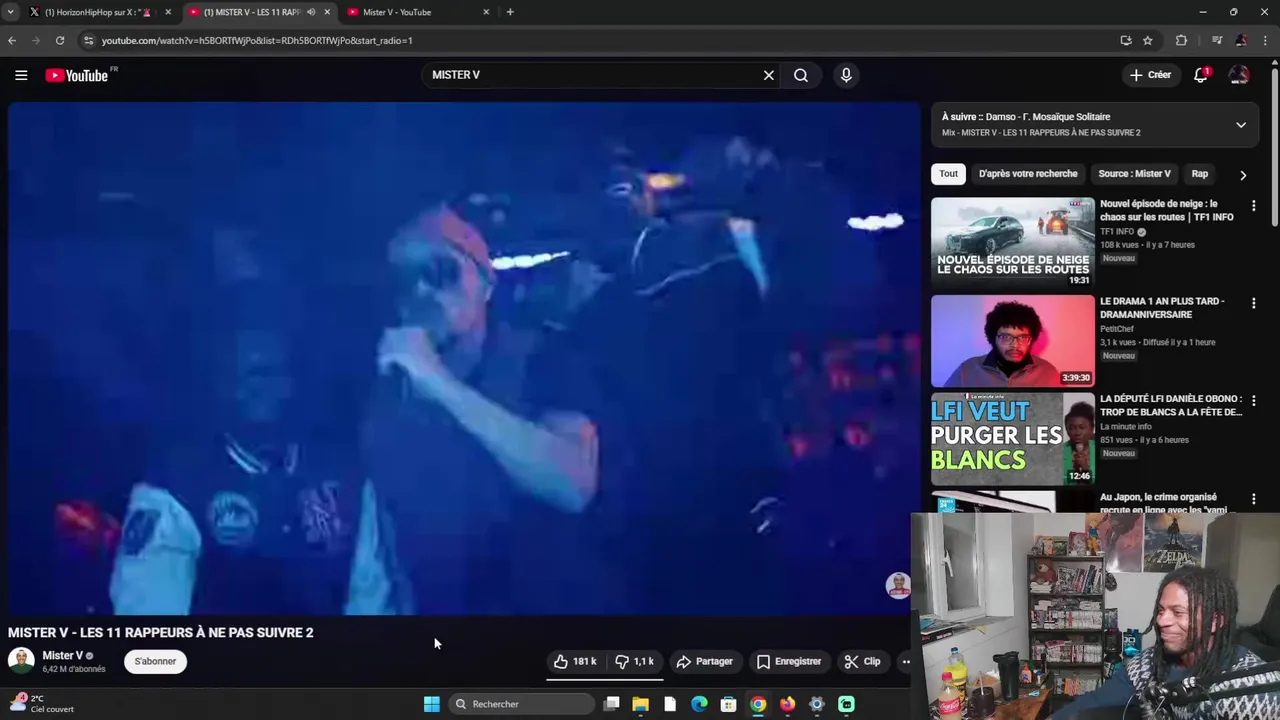Save video with Enregistrer button
This screenshot has width=1280, height=720.
click(789, 661)
